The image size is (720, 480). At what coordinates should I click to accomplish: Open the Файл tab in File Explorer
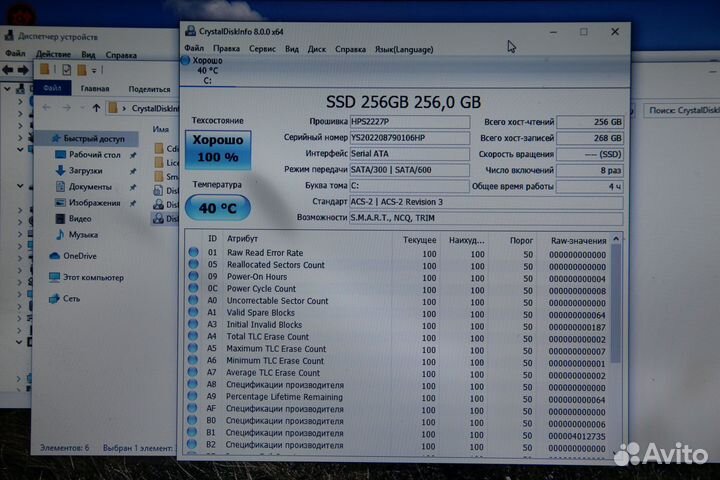pos(52,88)
